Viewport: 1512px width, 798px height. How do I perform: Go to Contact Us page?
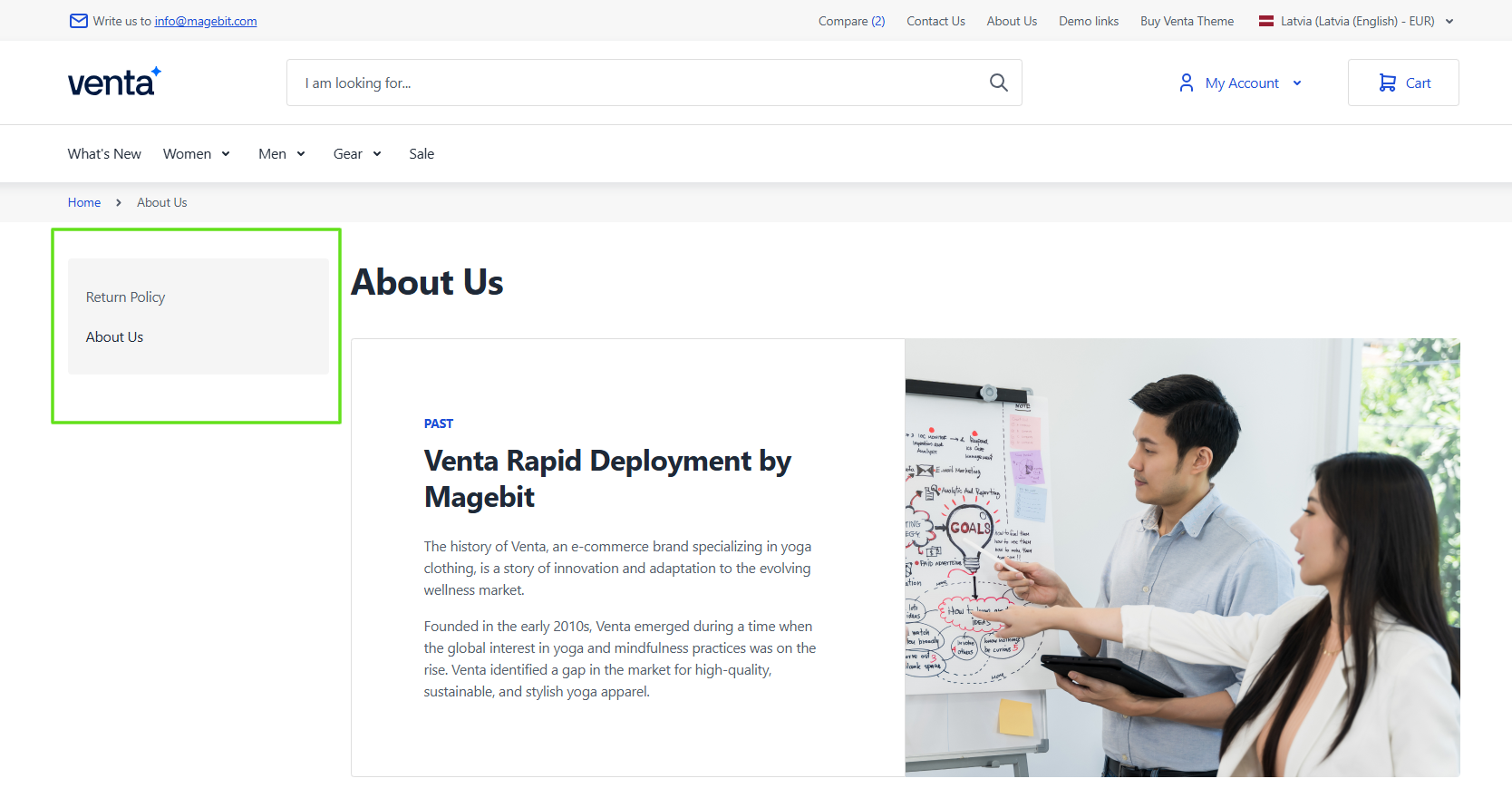[935, 21]
